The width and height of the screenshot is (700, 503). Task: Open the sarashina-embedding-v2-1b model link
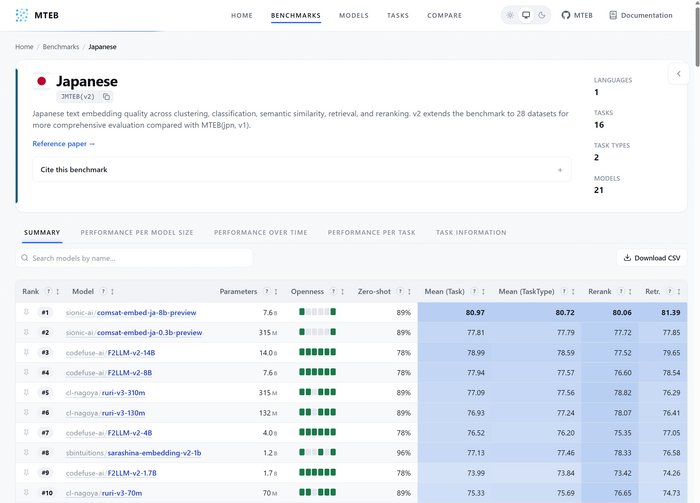[x=133, y=453]
